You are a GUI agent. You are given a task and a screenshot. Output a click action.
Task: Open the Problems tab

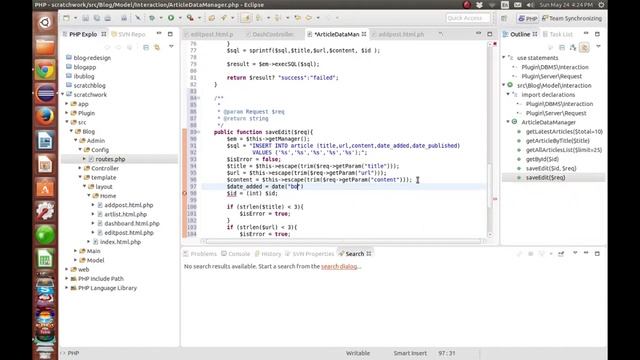tap(200, 254)
